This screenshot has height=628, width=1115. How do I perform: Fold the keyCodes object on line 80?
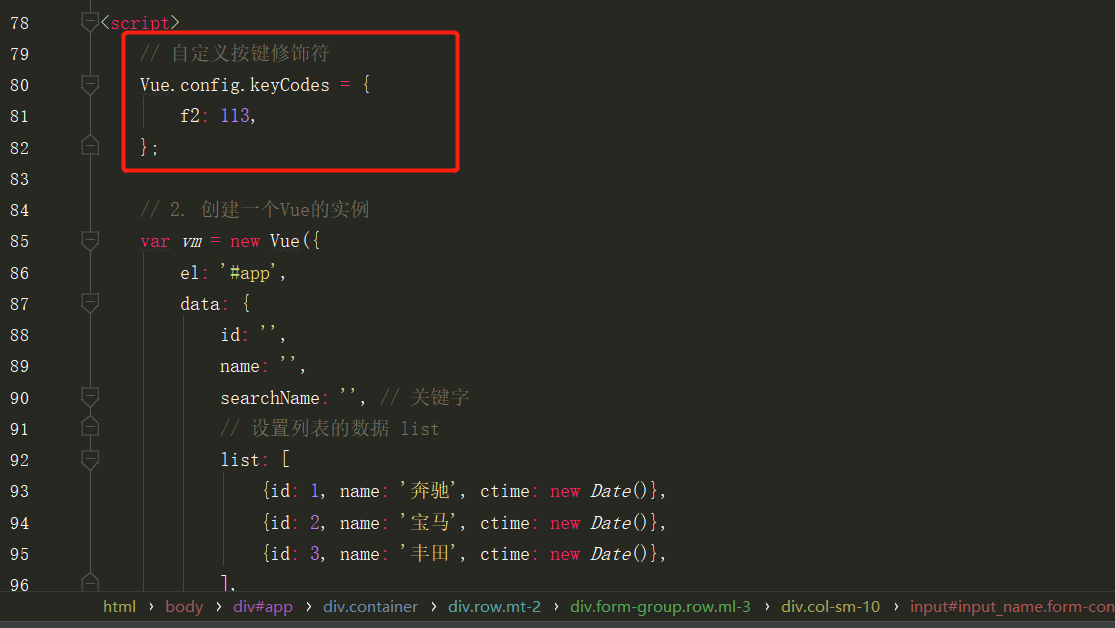click(89, 85)
